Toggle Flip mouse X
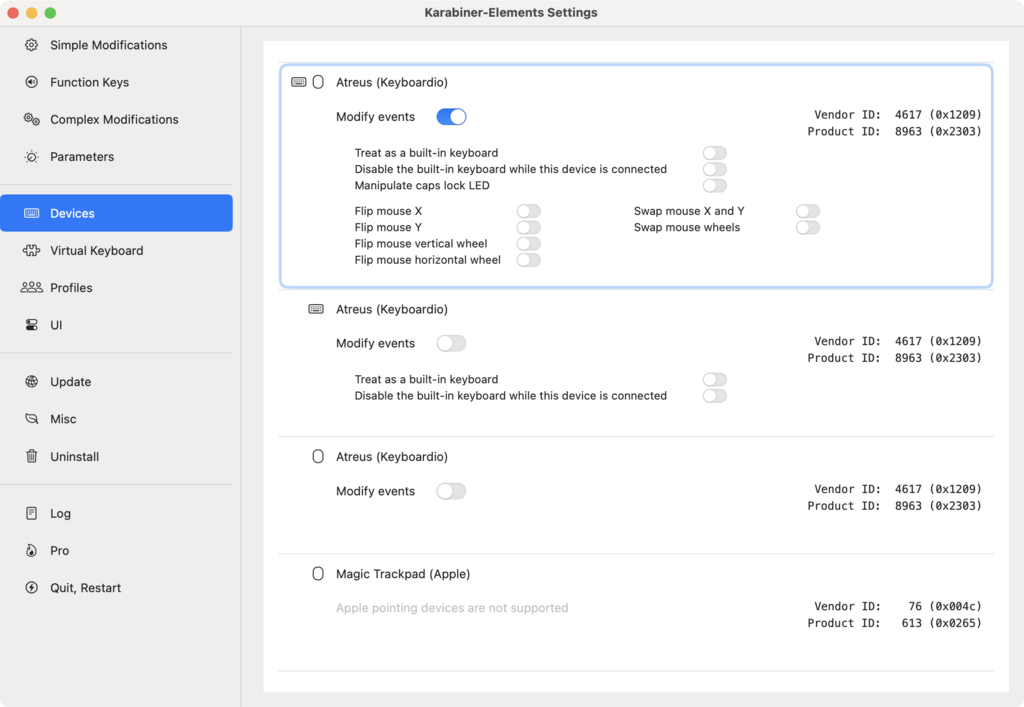 [x=529, y=211]
